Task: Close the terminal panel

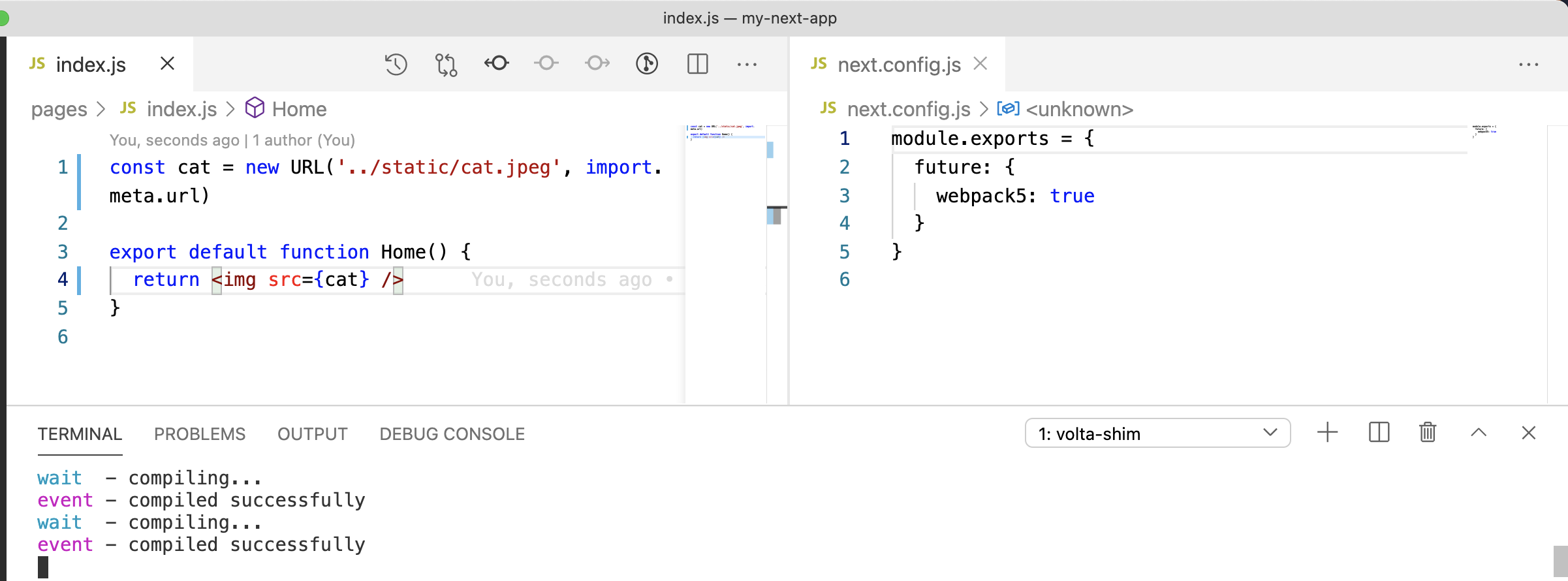Action: click(x=1529, y=433)
